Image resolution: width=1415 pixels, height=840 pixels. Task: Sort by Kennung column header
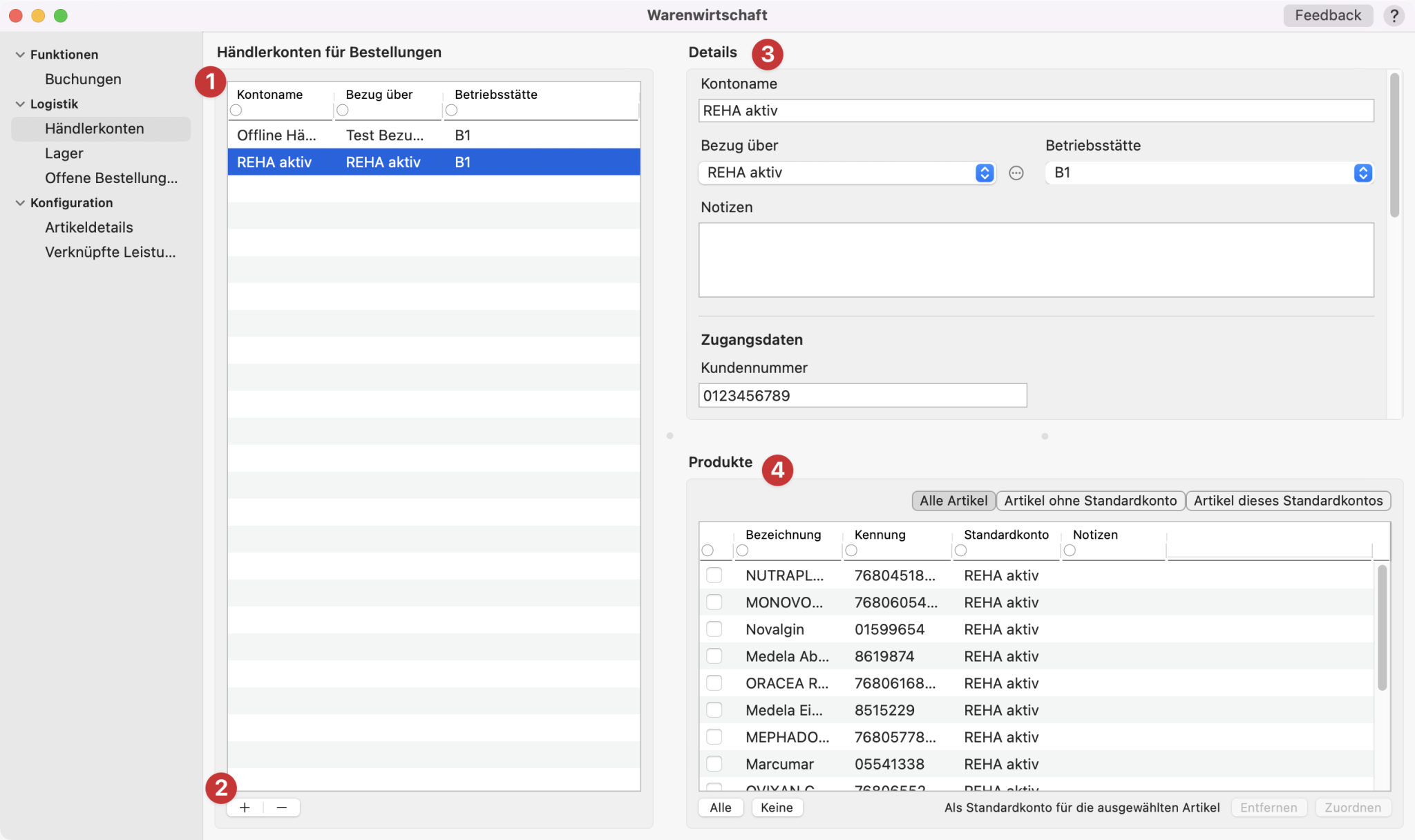pyautogui.click(x=880, y=535)
